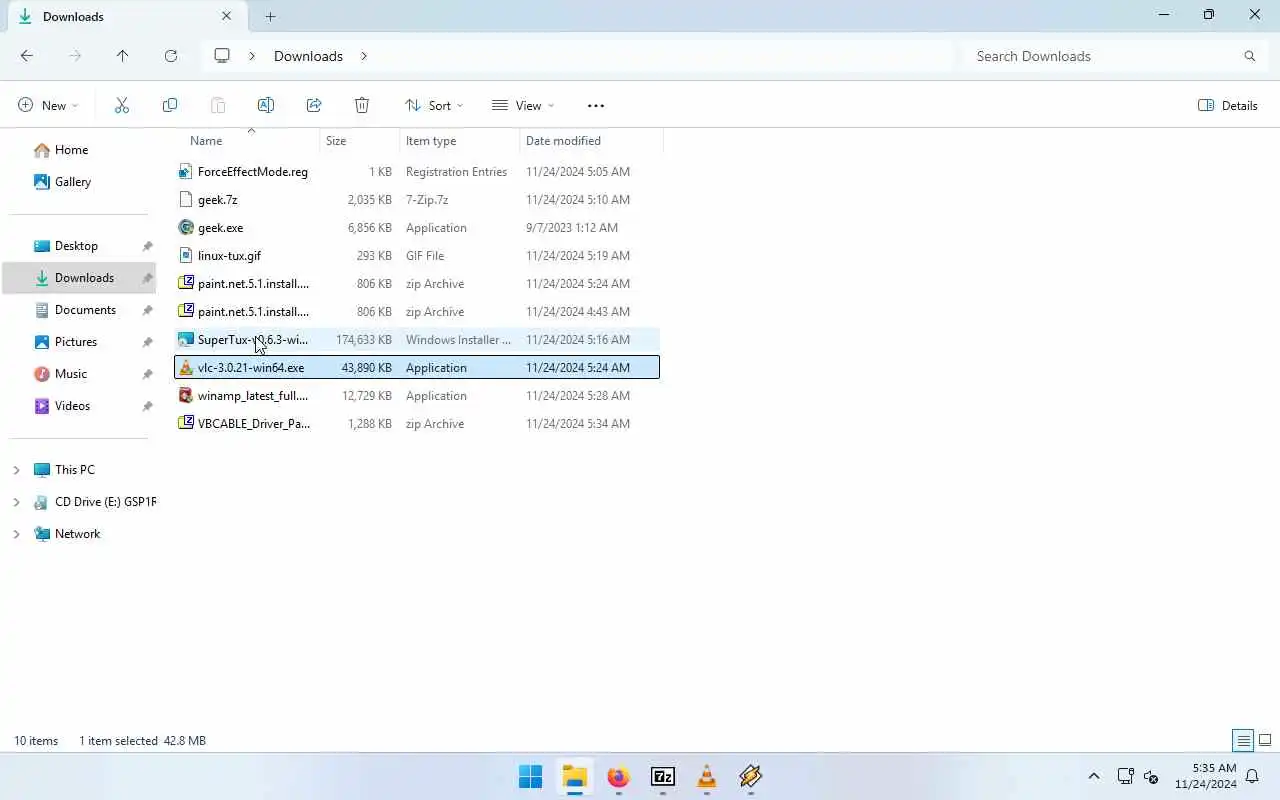Open the notification bell
This screenshot has width=1280, height=800.
(1252, 776)
